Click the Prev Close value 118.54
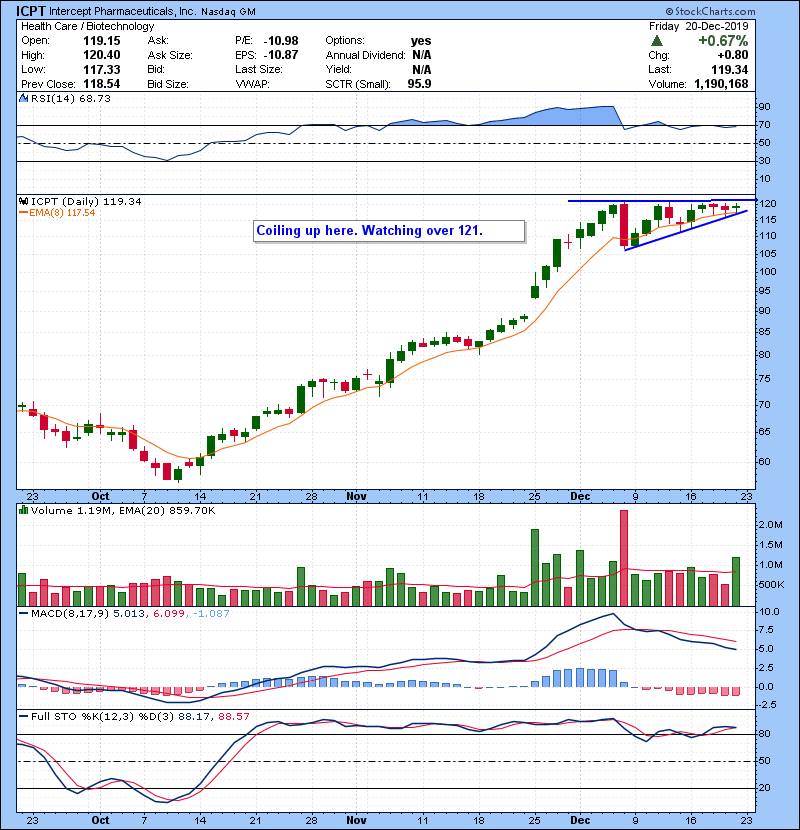This screenshot has height=830, width=800. click(102, 84)
